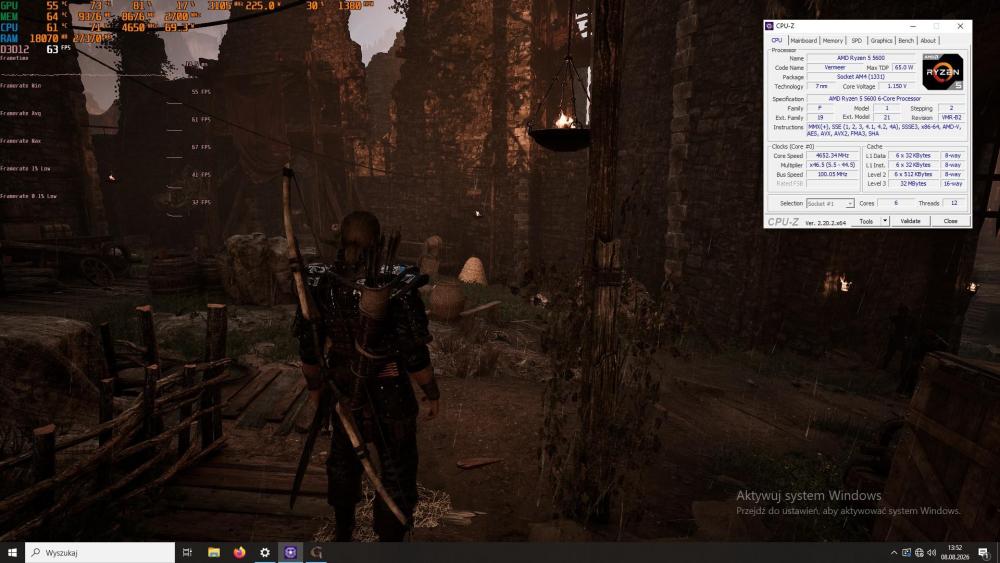Switch to the purple CPU-Z taskbar icon
The width and height of the screenshot is (1000, 563).
[290, 552]
